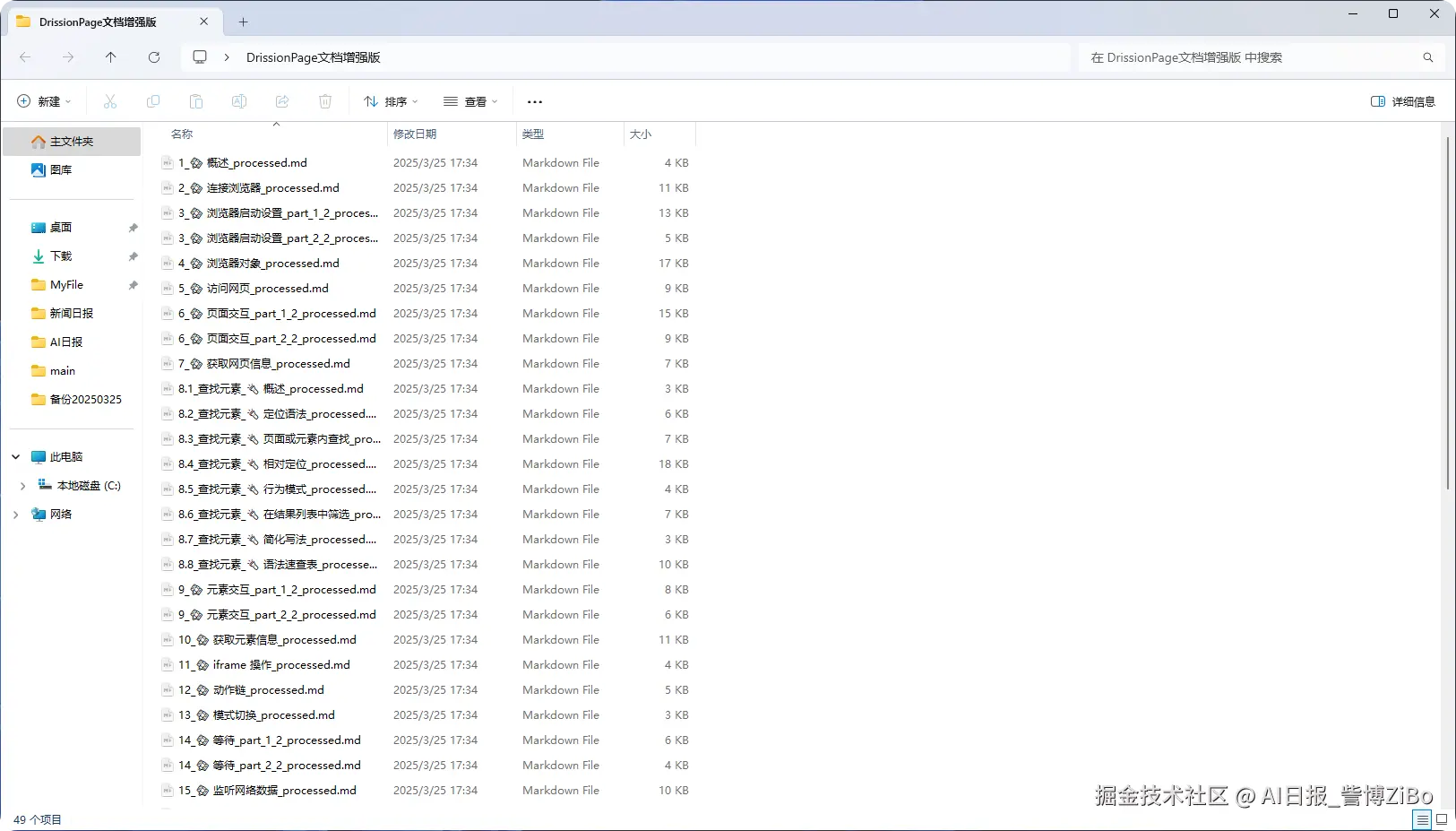Open a new tab with plus button

(243, 22)
